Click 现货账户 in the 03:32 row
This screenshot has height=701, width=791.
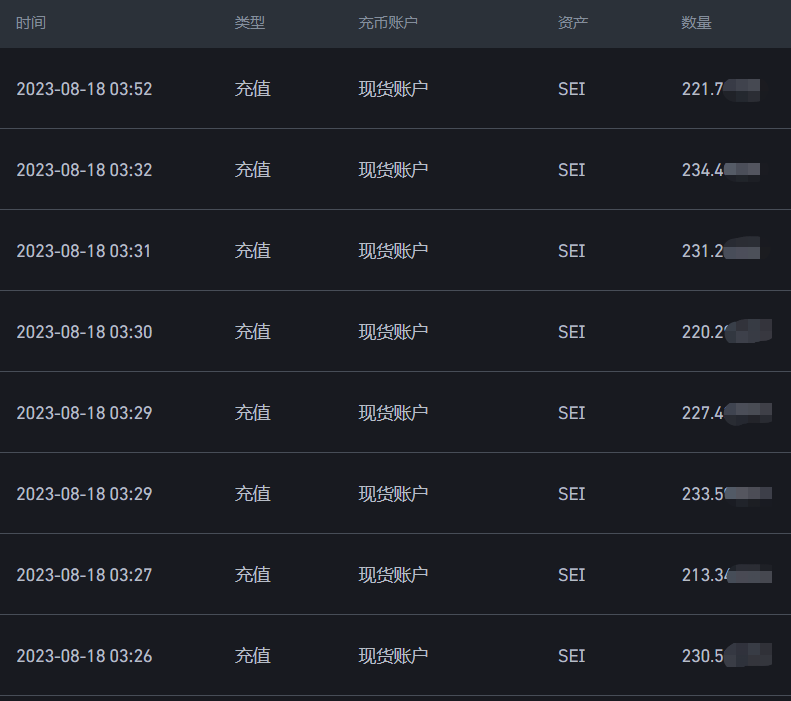(393, 170)
